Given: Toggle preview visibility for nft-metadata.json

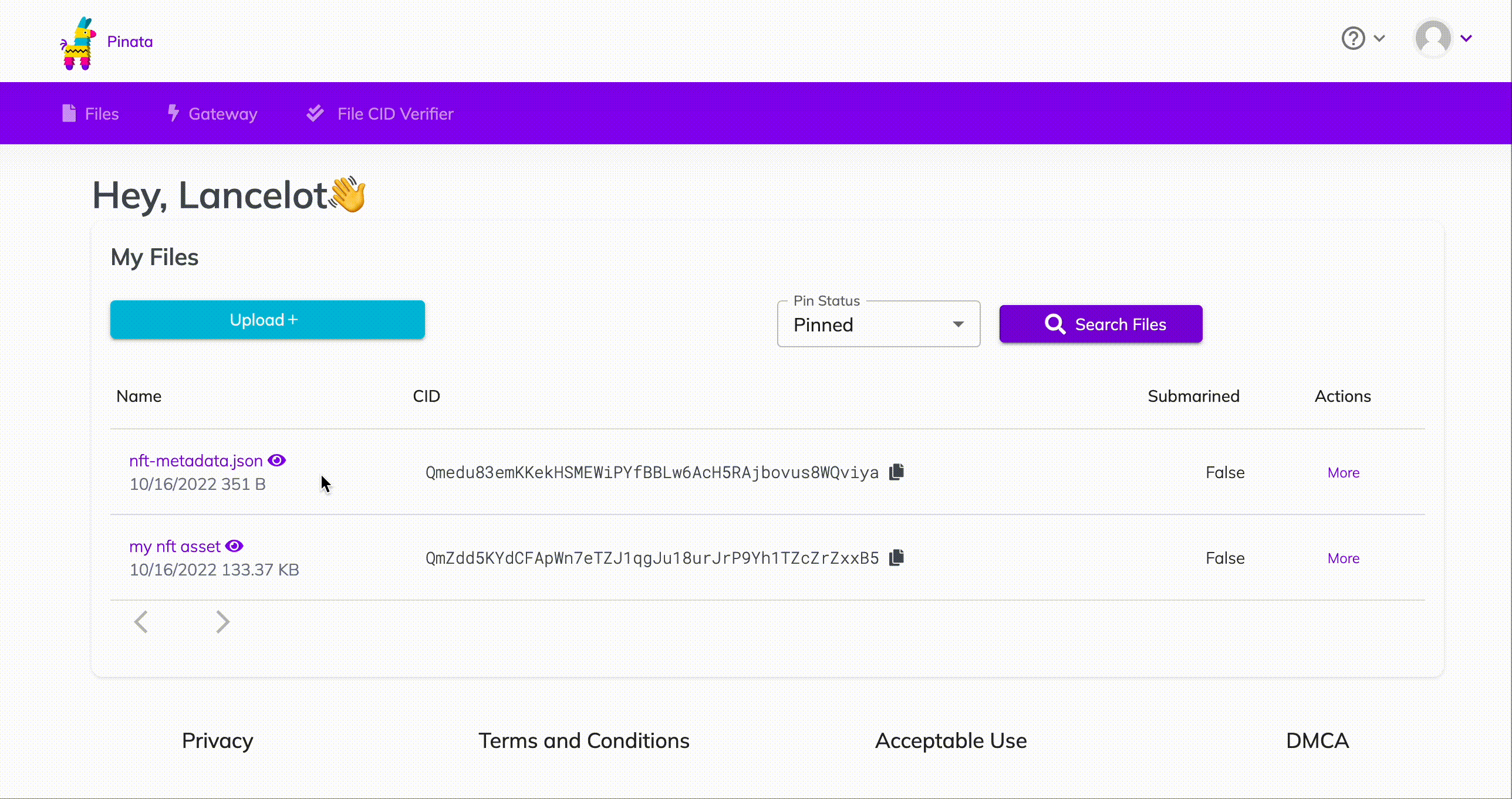Looking at the screenshot, I should click(x=277, y=460).
